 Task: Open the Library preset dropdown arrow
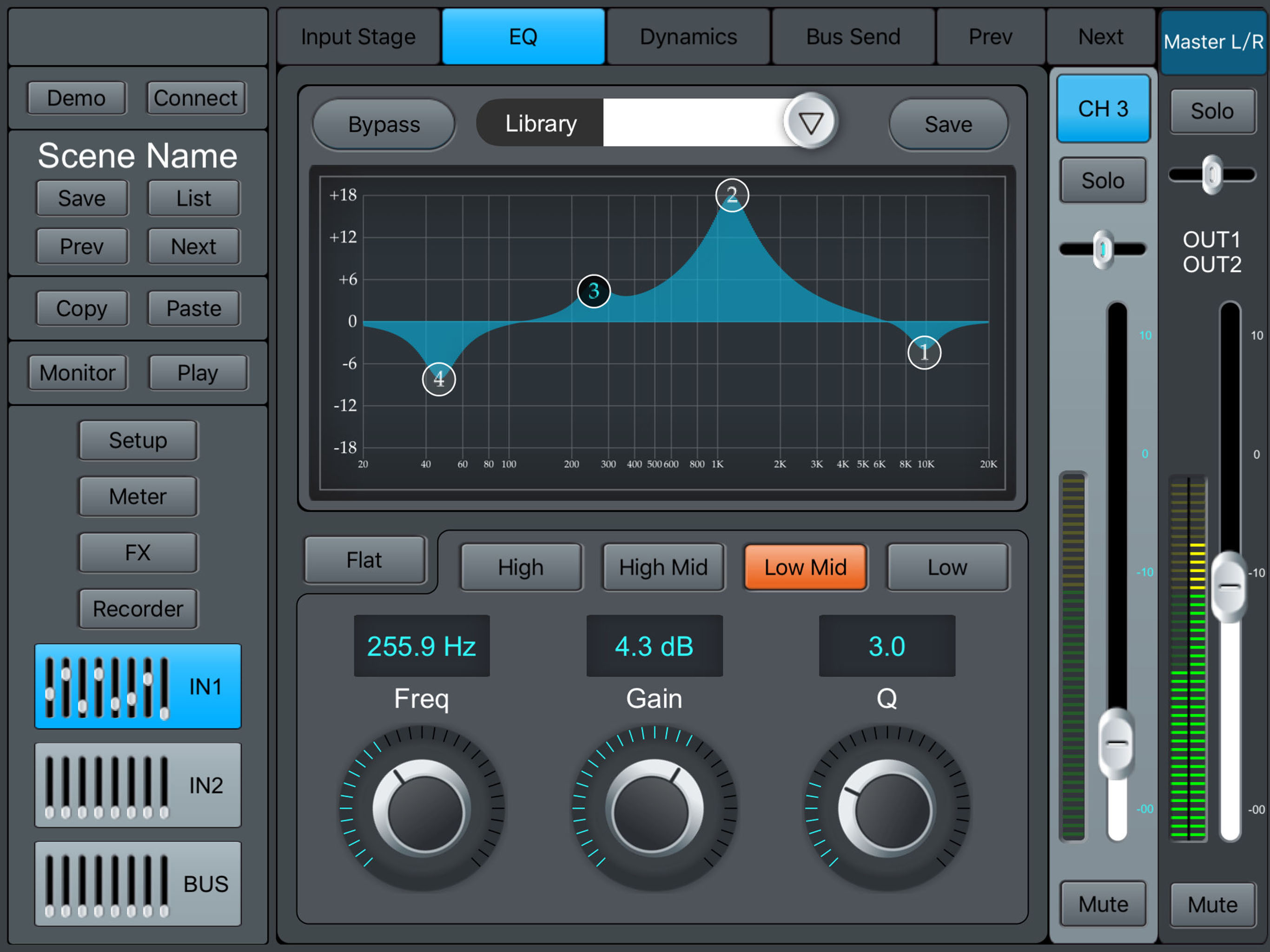point(810,122)
